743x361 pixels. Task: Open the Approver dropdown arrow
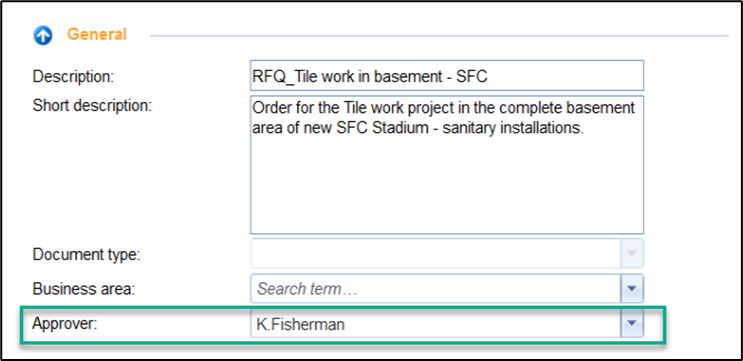632,324
